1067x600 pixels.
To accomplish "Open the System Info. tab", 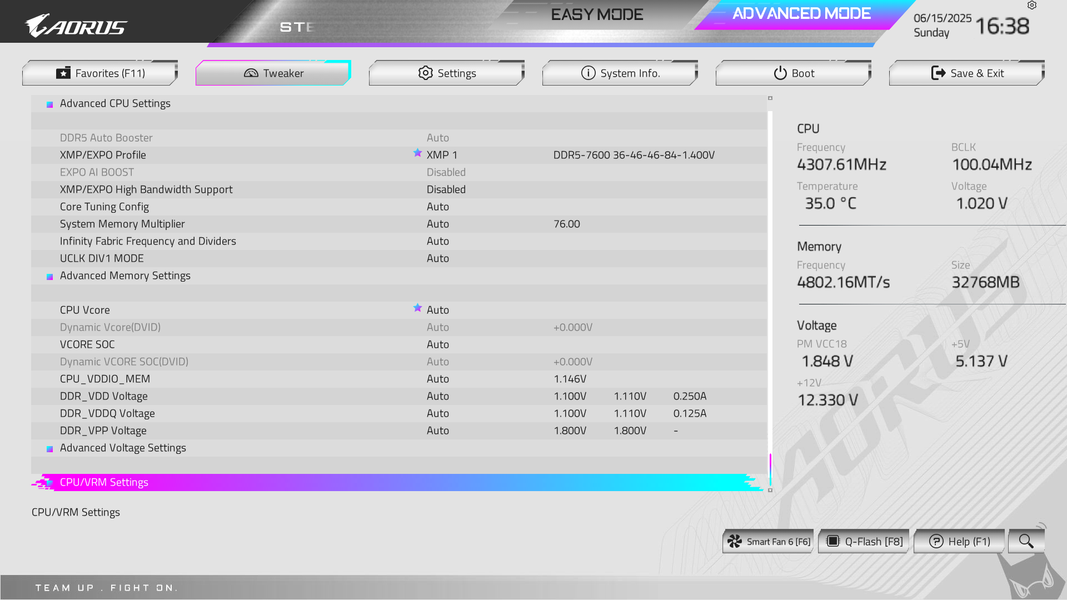I will point(620,73).
